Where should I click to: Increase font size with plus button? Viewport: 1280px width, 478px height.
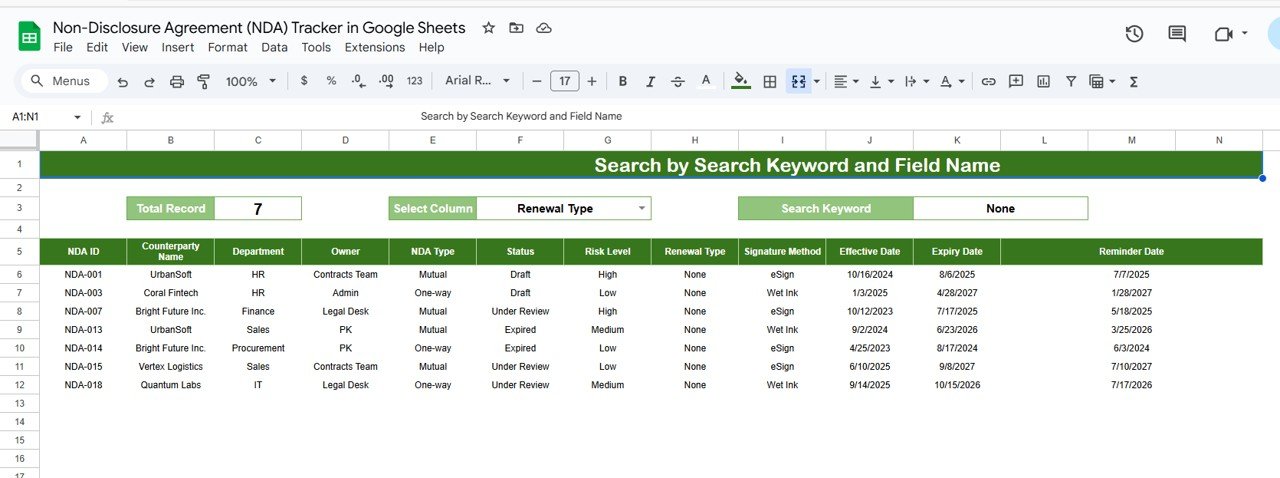(592, 81)
